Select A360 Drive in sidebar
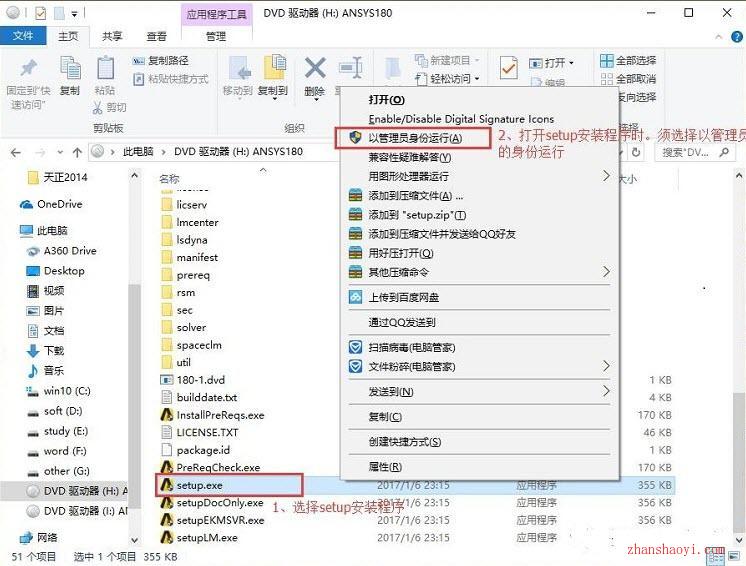 click(62, 251)
